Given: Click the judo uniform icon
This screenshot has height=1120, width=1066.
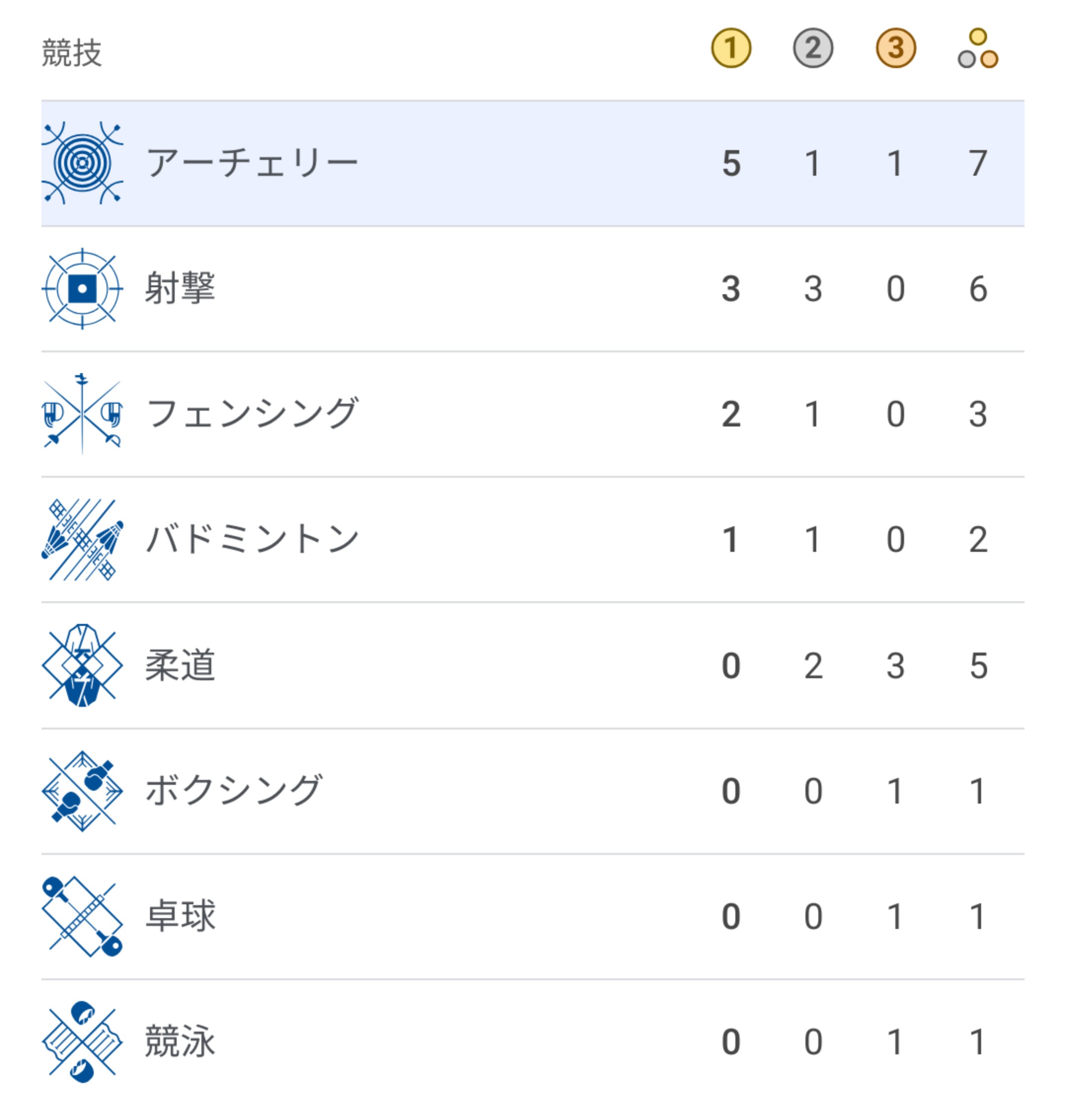Looking at the screenshot, I should click(82, 665).
